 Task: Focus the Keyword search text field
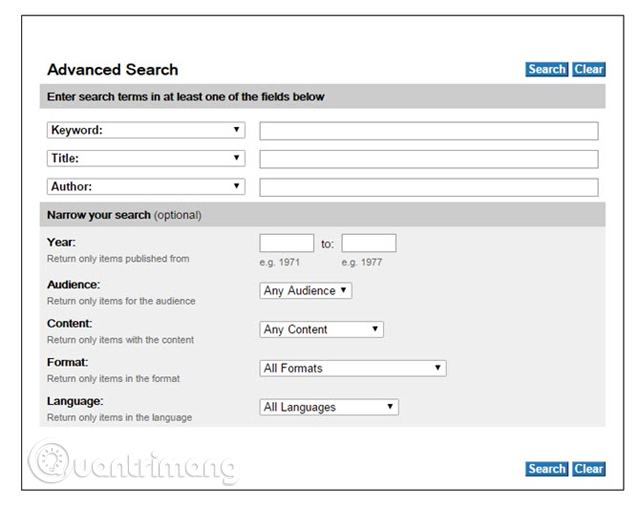coord(428,131)
